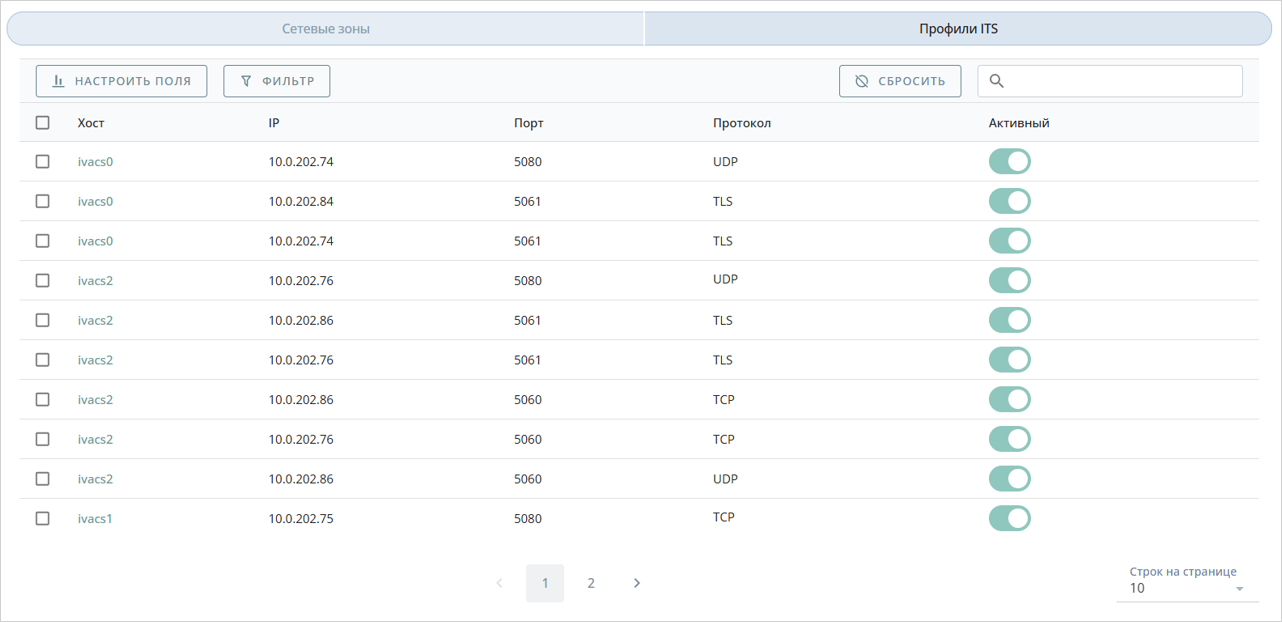The image size is (1282, 622).
Task: Turn off Активный for 10.0.202.84 row
Action: click(x=1009, y=201)
